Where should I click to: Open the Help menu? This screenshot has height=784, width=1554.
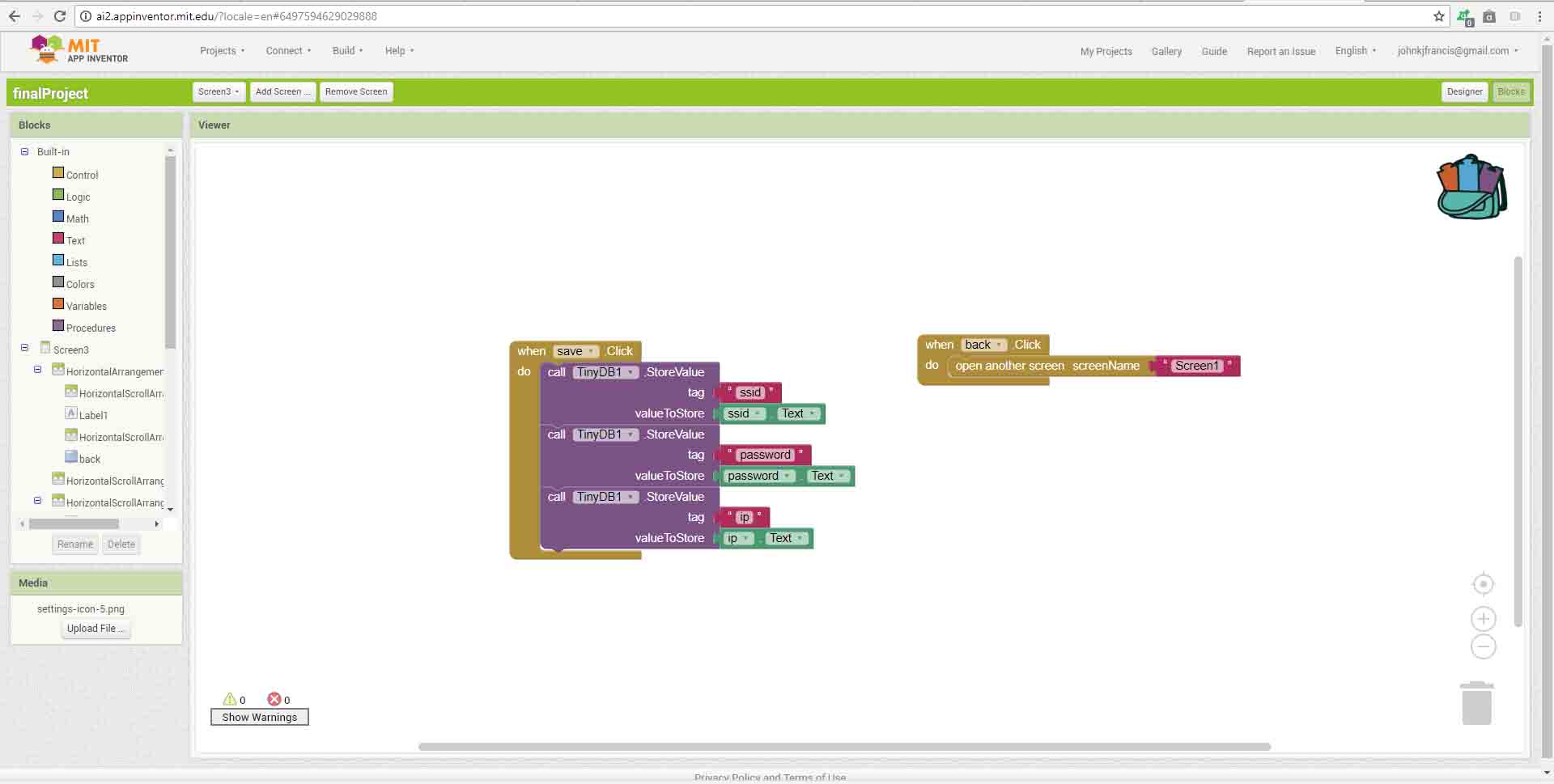400,50
